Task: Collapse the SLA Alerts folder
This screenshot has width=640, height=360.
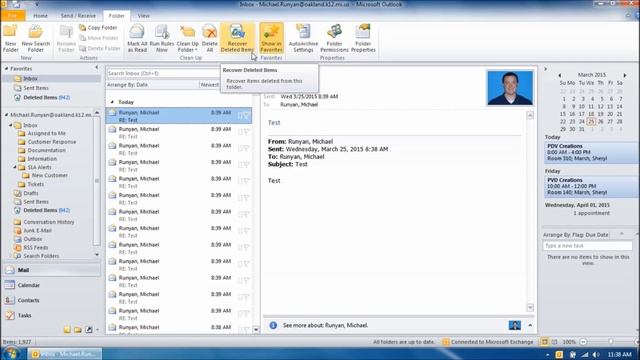Action: [x=15, y=167]
